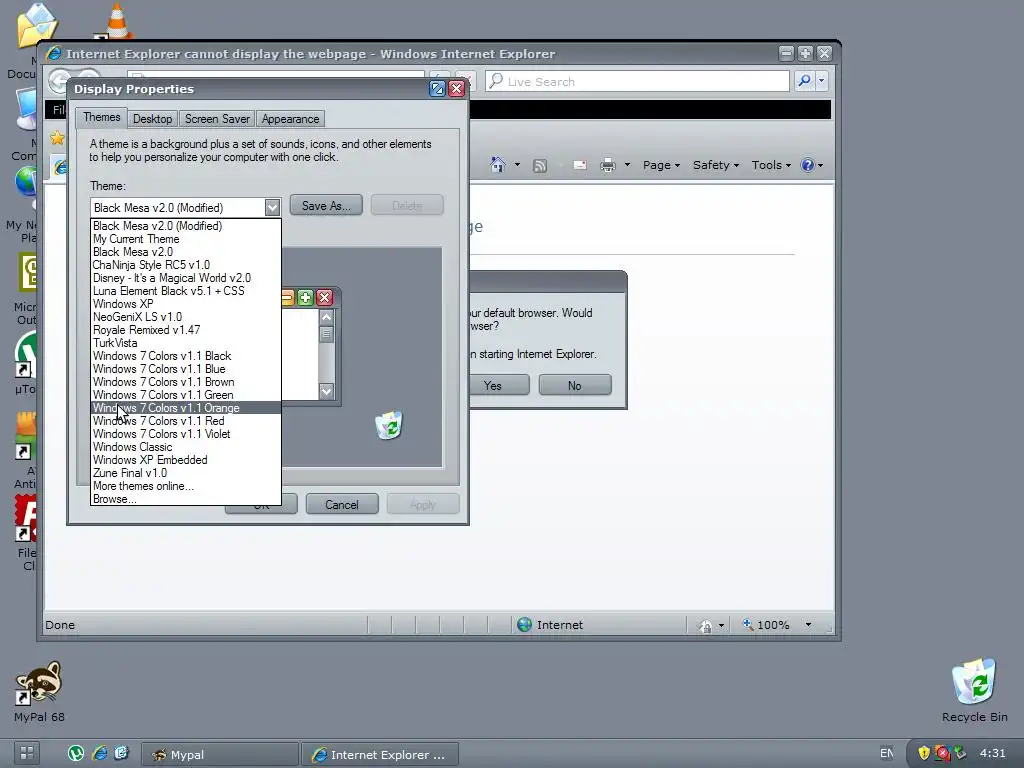Click No in default browser dialog
This screenshot has width=1024, height=768.
[575, 385]
